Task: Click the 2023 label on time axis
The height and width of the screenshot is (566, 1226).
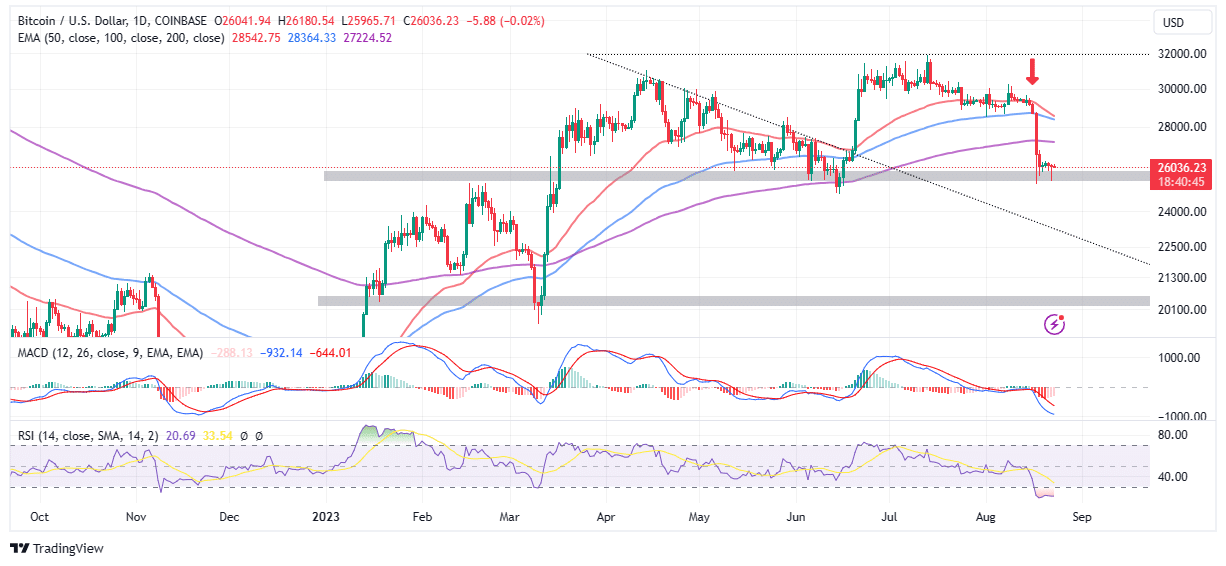Action: [x=327, y=518]
